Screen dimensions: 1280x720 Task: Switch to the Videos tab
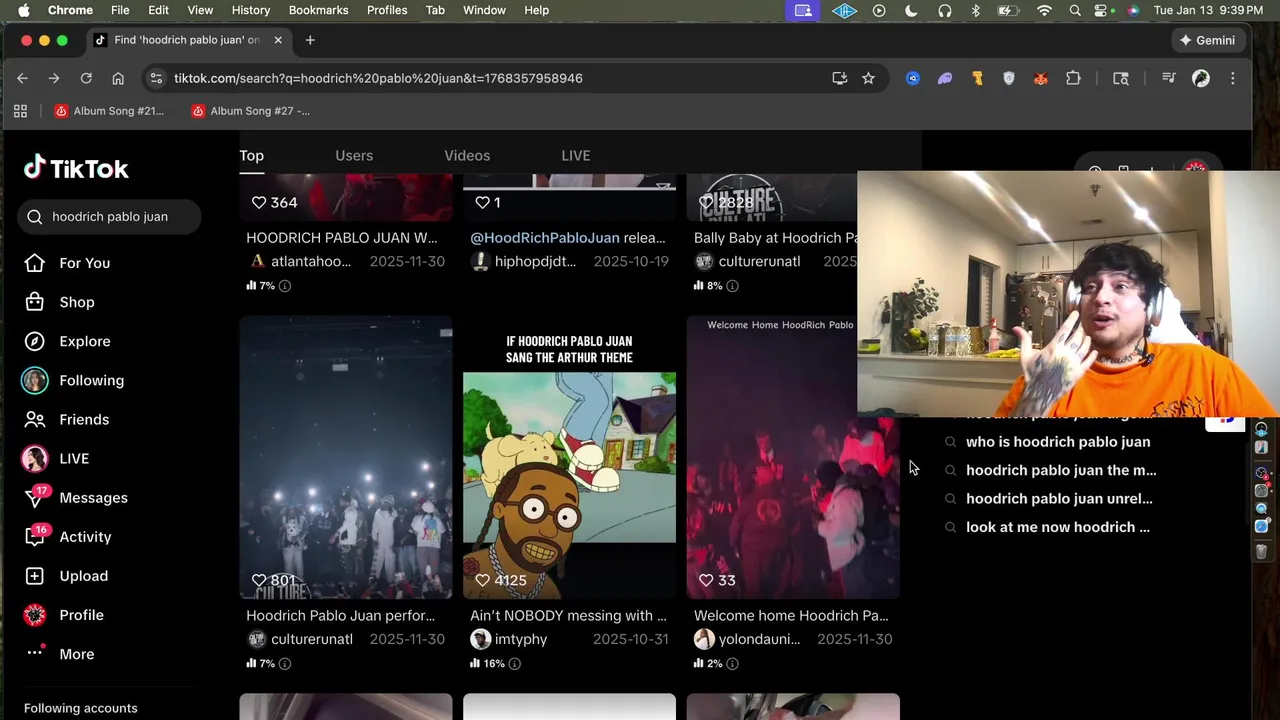(x=467, y=155)
